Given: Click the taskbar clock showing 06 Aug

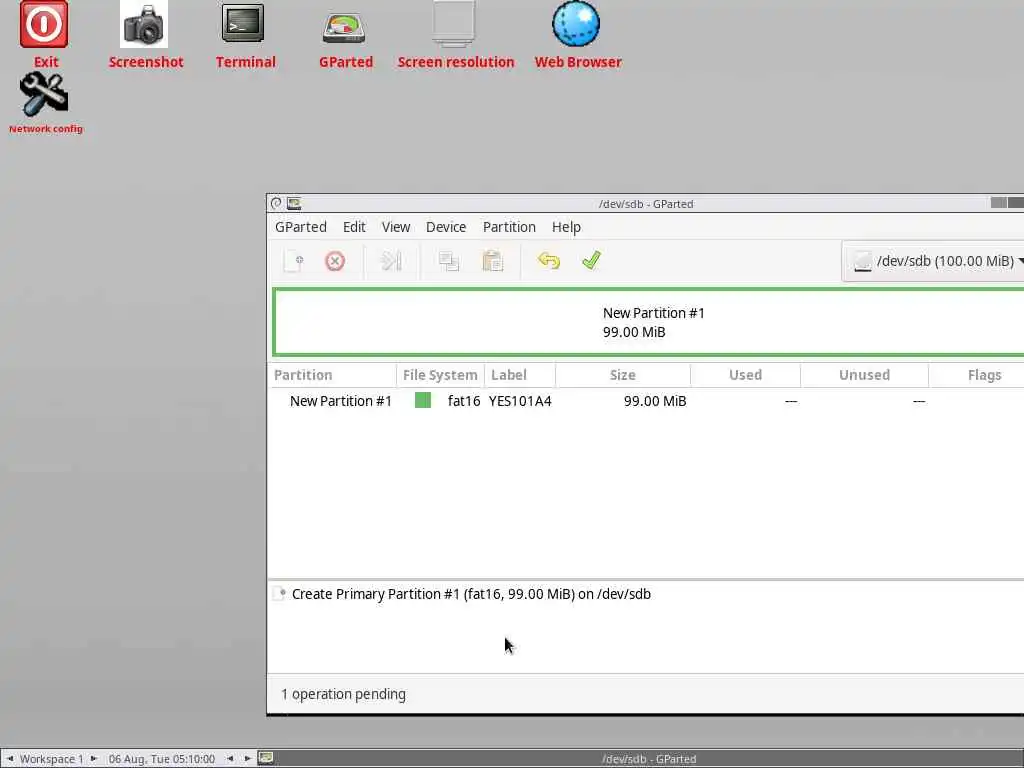Looking at the screenshot, I should (x=161, y=759).
